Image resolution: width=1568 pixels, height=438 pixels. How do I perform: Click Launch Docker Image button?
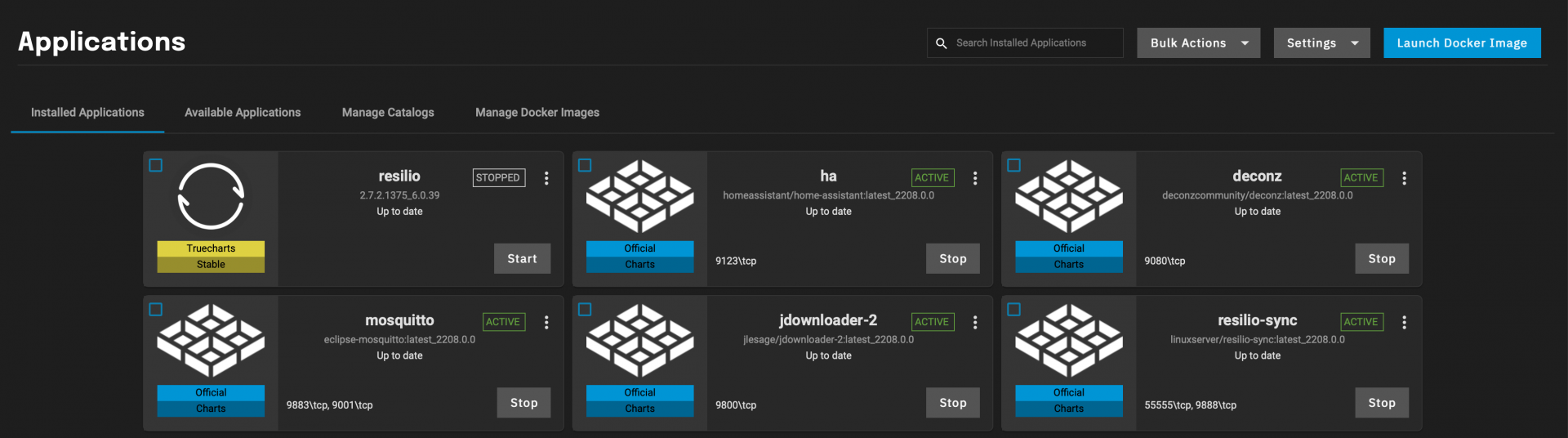point(1462,43)
